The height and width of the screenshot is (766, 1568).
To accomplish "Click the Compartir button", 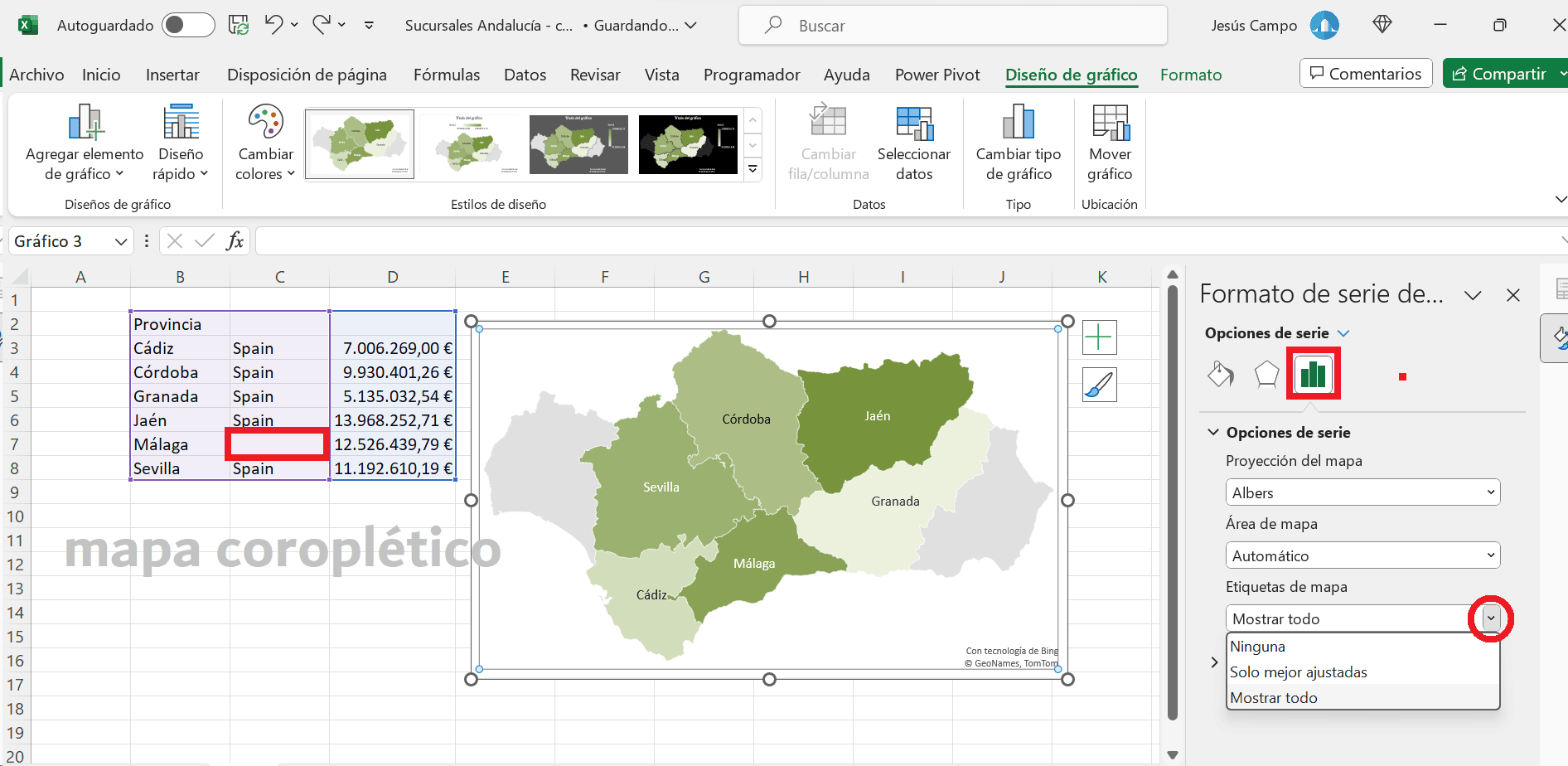I will [1500, 74].
